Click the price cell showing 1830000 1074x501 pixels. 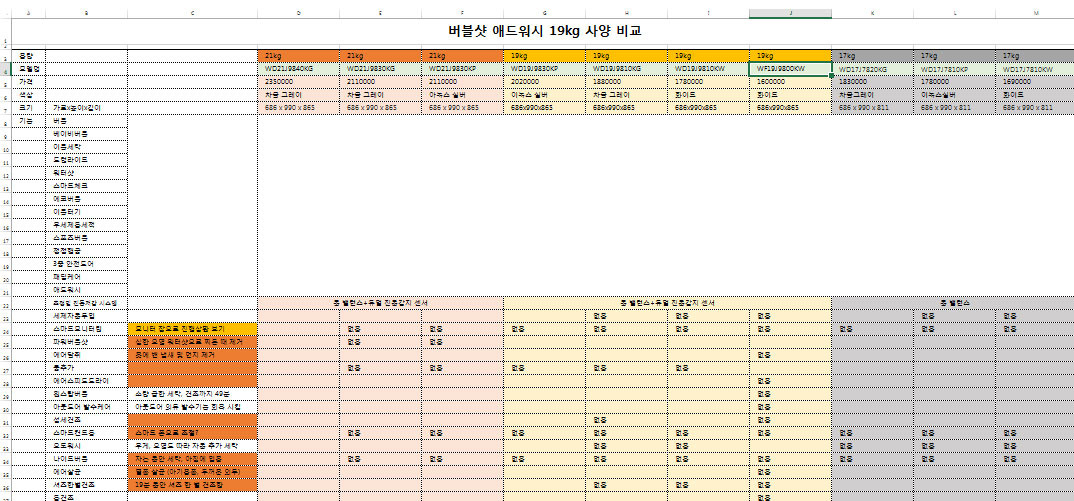(872, 81)
